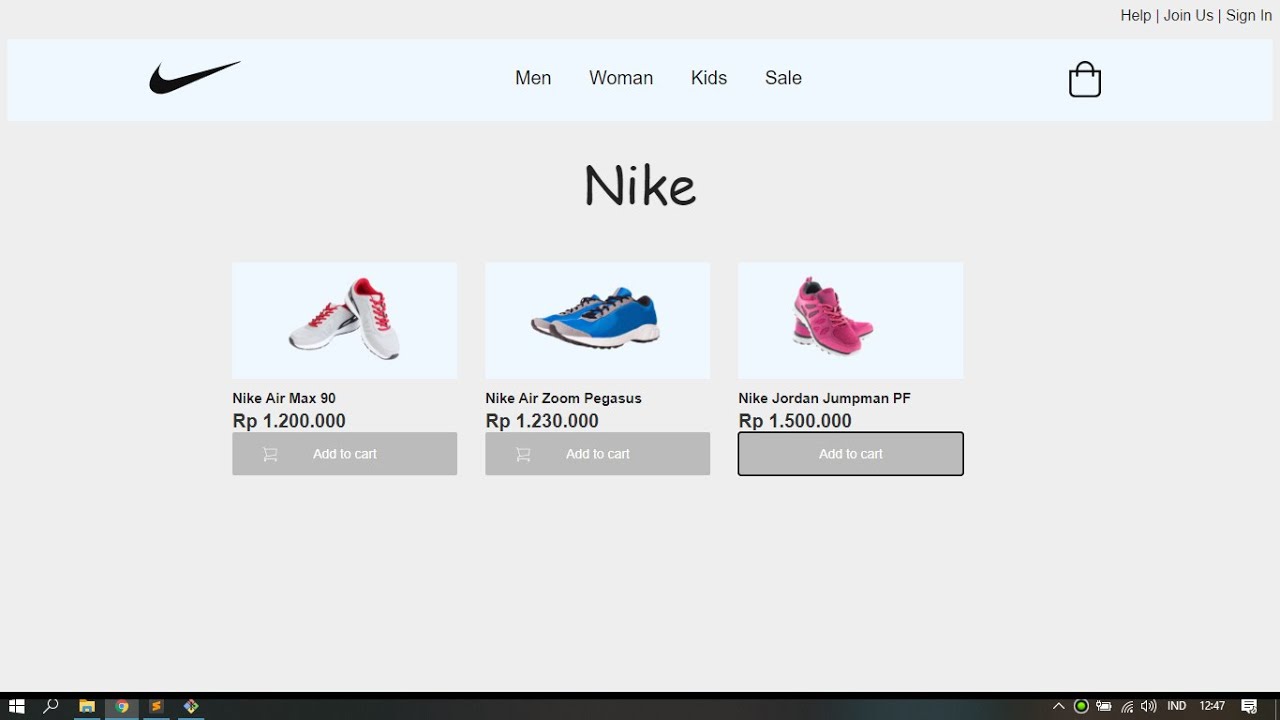Image resolution: width=1280 pixels, height=720 pixels.
Task: Click the Rp 1.500.000 price
Action: point(795,421)
